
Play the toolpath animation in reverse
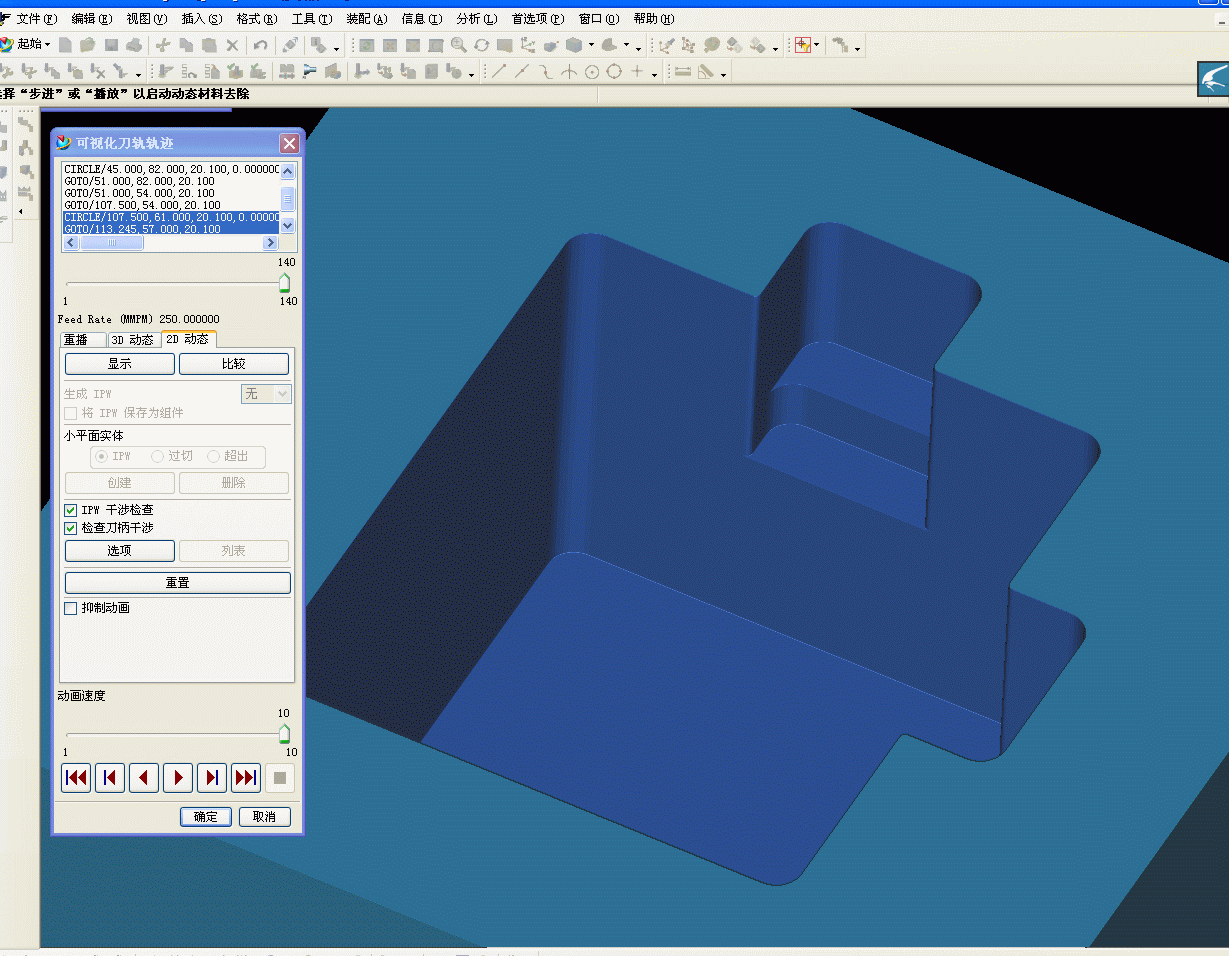click(144, 778)
